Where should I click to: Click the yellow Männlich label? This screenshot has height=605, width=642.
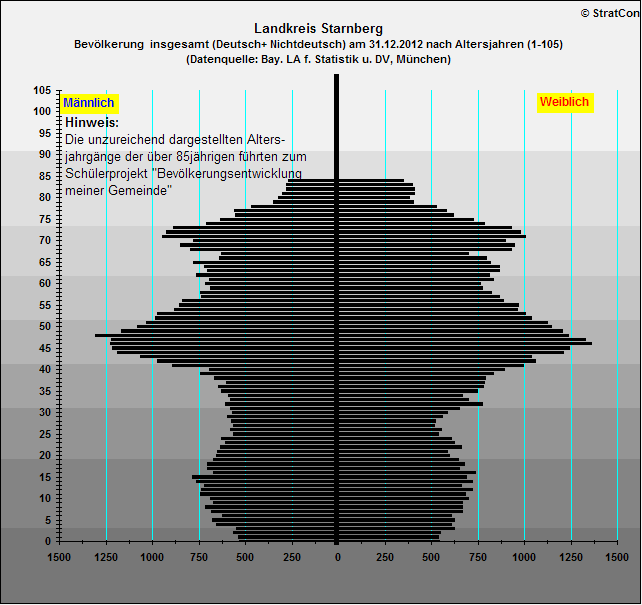coord(90,103)
